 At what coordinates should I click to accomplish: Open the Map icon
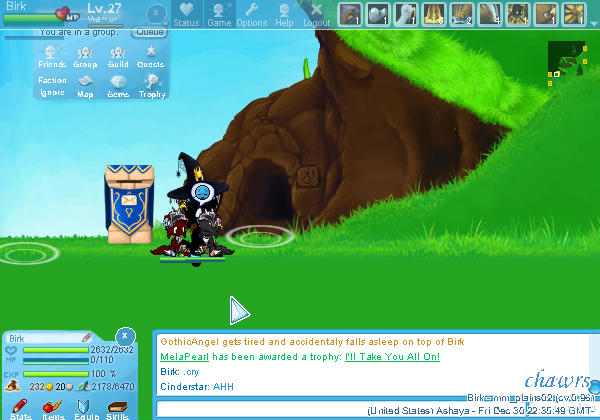[85, 86]
